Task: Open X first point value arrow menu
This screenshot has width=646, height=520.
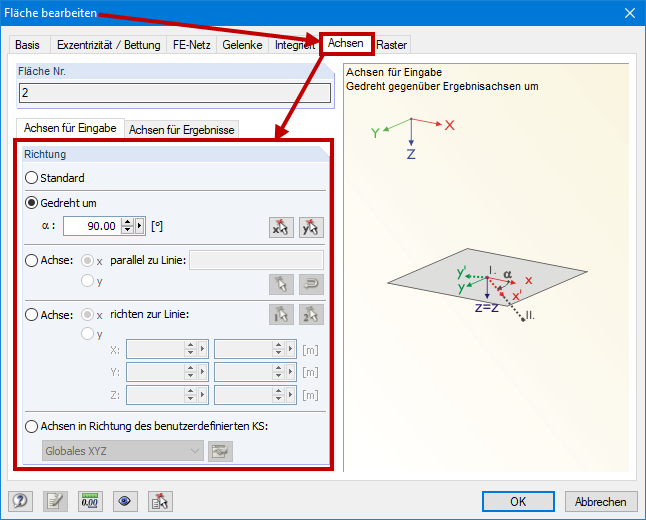Action: (203, 349)
